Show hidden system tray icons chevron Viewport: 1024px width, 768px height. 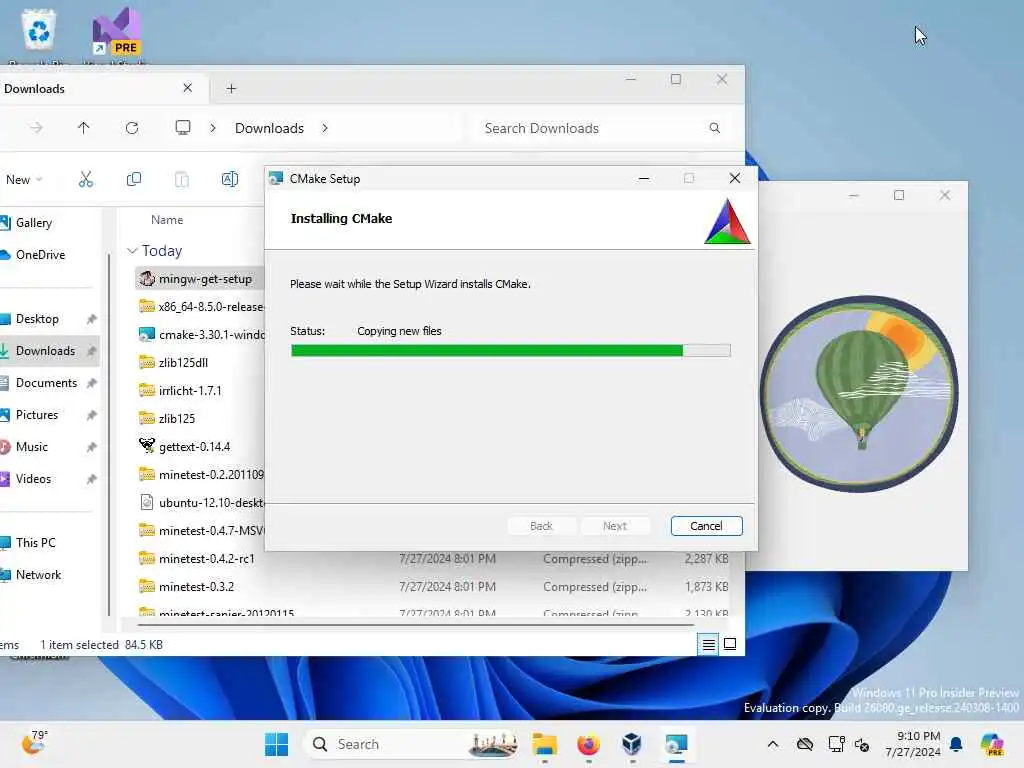[773, 744]
